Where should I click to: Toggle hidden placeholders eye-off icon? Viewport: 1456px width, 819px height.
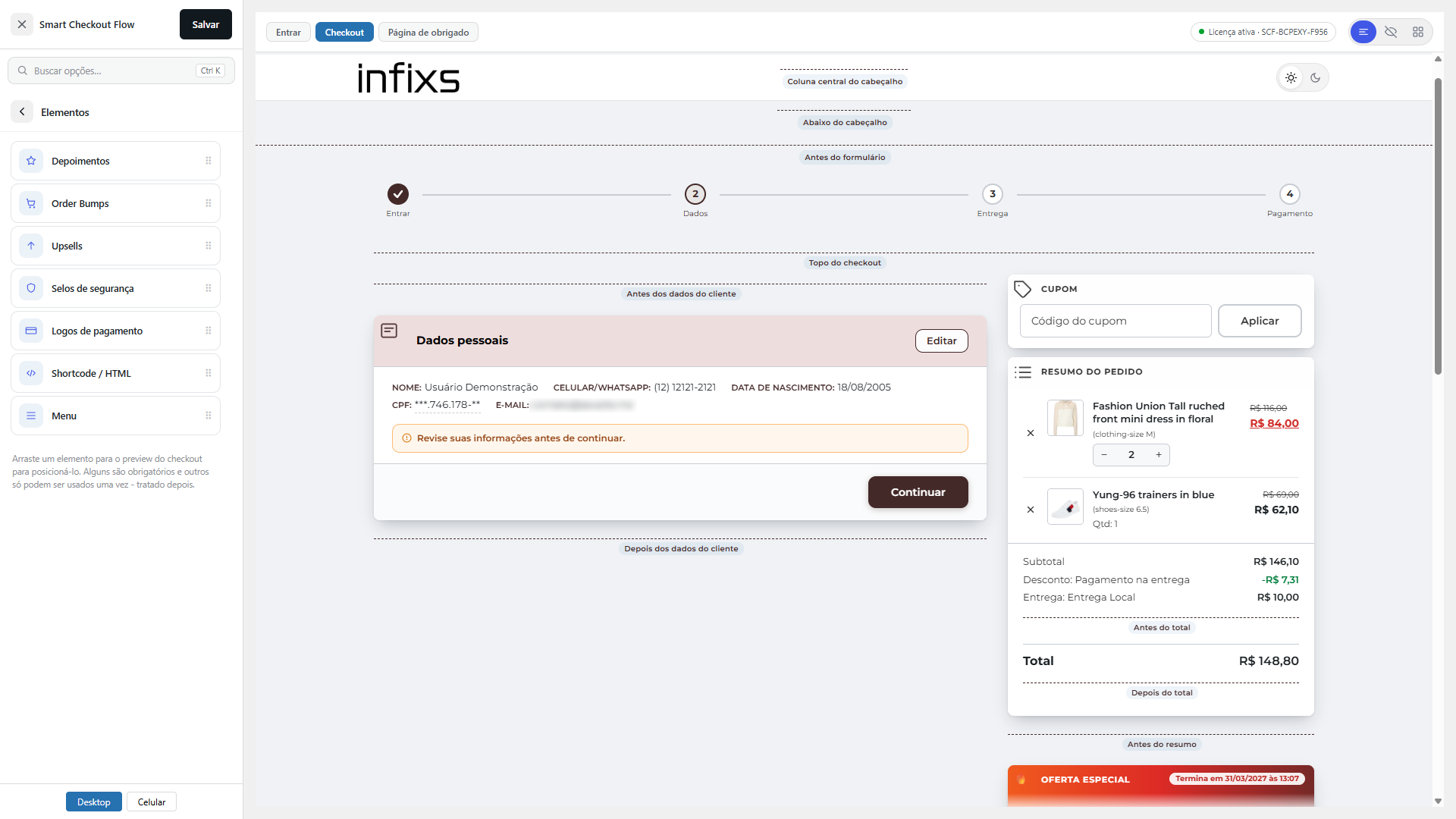(x=1391, y=32)
